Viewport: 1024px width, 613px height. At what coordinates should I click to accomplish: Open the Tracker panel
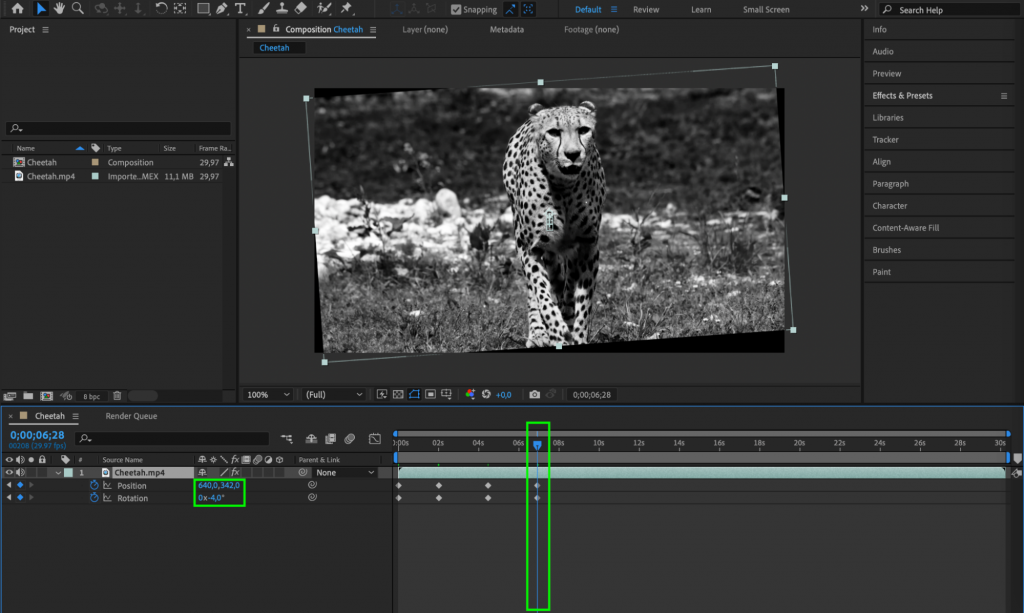click(x=884, y=139)
